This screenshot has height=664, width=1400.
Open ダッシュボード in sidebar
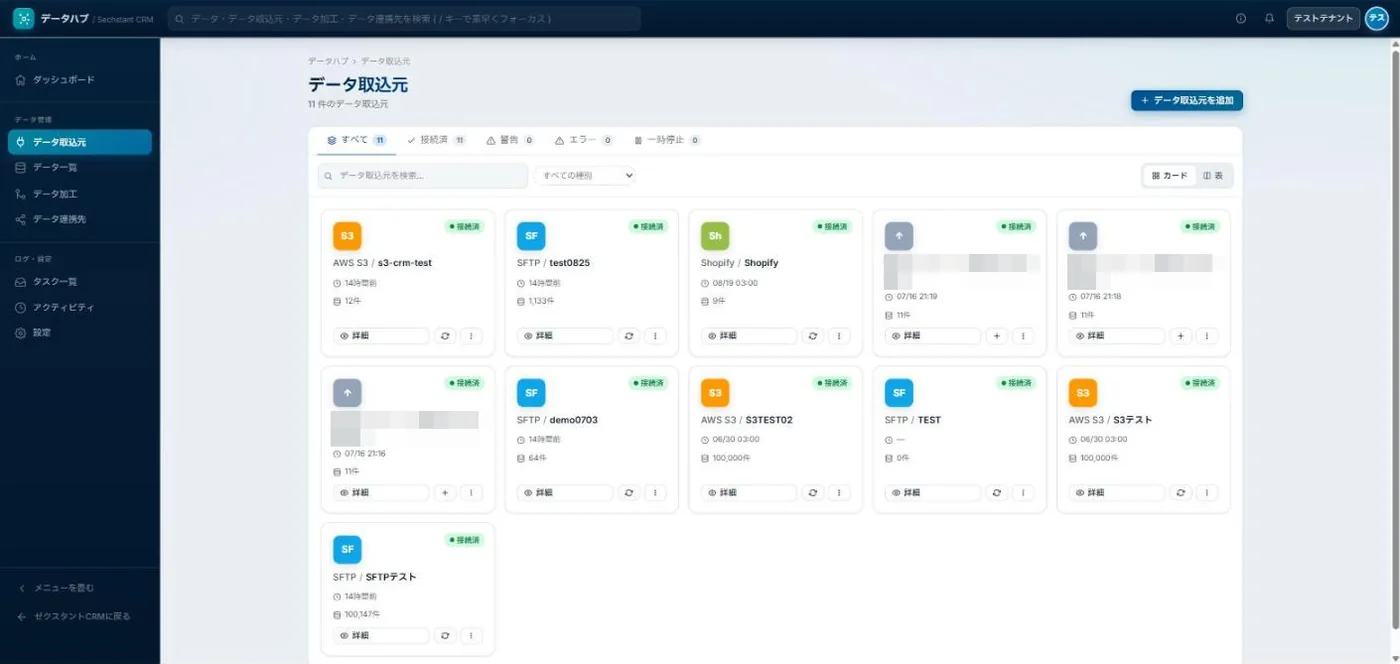tap(80, 80)
